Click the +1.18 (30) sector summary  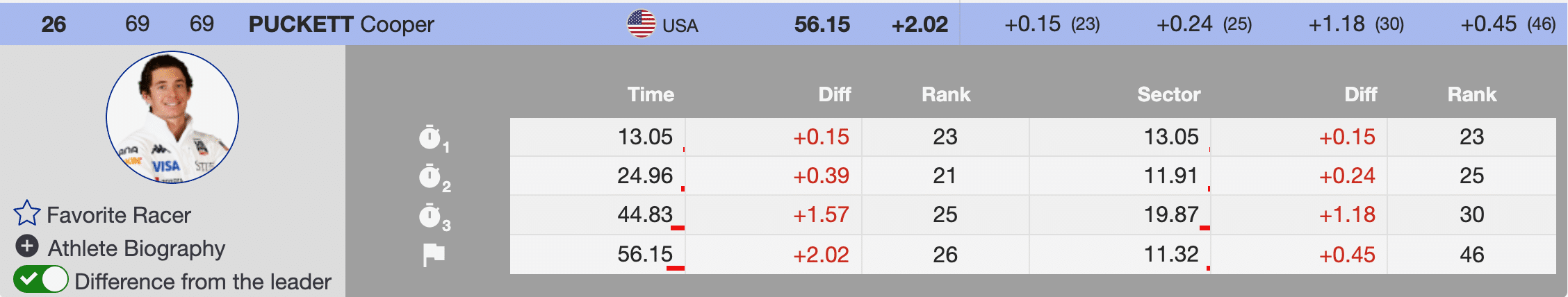pos(1355,24)
